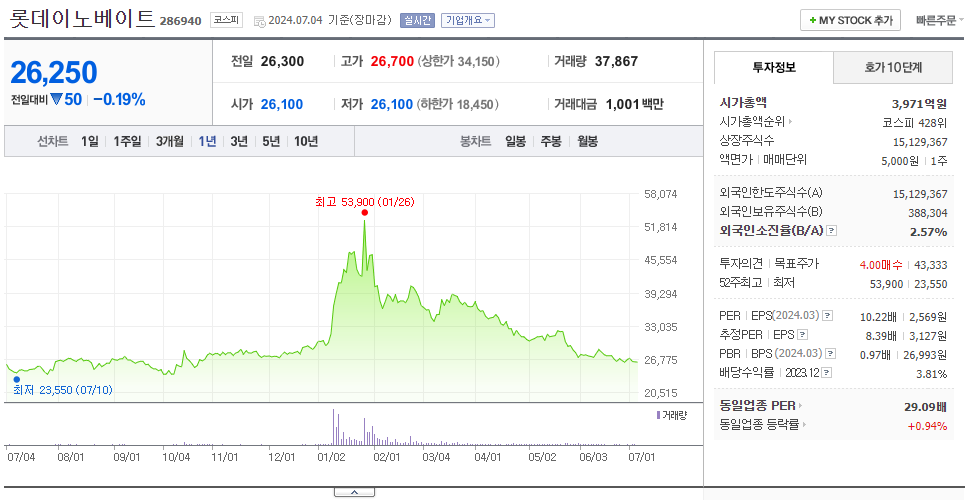Select the 1일 line chart period
968x500 pixels.
[90, 141]
